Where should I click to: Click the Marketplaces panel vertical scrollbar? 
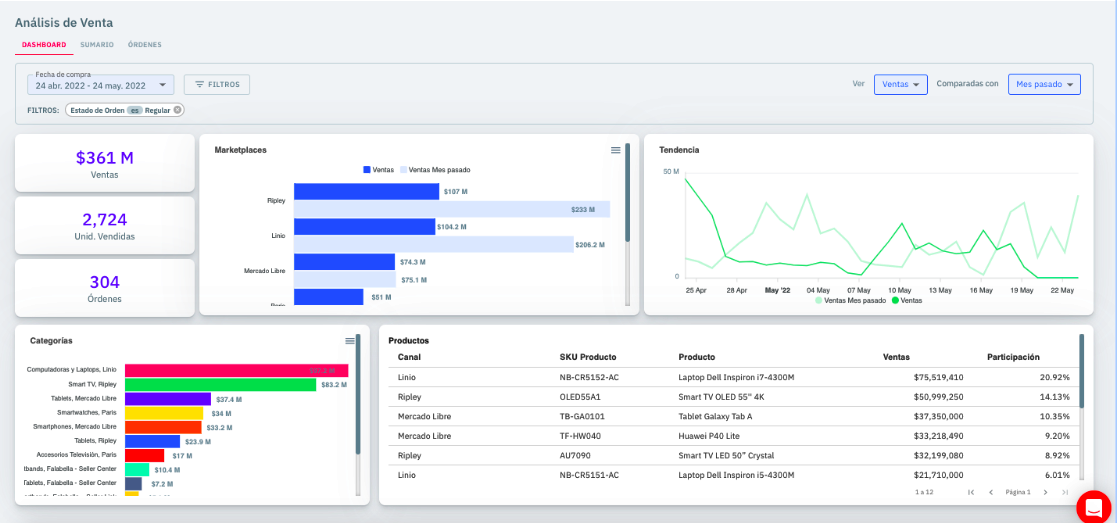click(x=628, y=192)
